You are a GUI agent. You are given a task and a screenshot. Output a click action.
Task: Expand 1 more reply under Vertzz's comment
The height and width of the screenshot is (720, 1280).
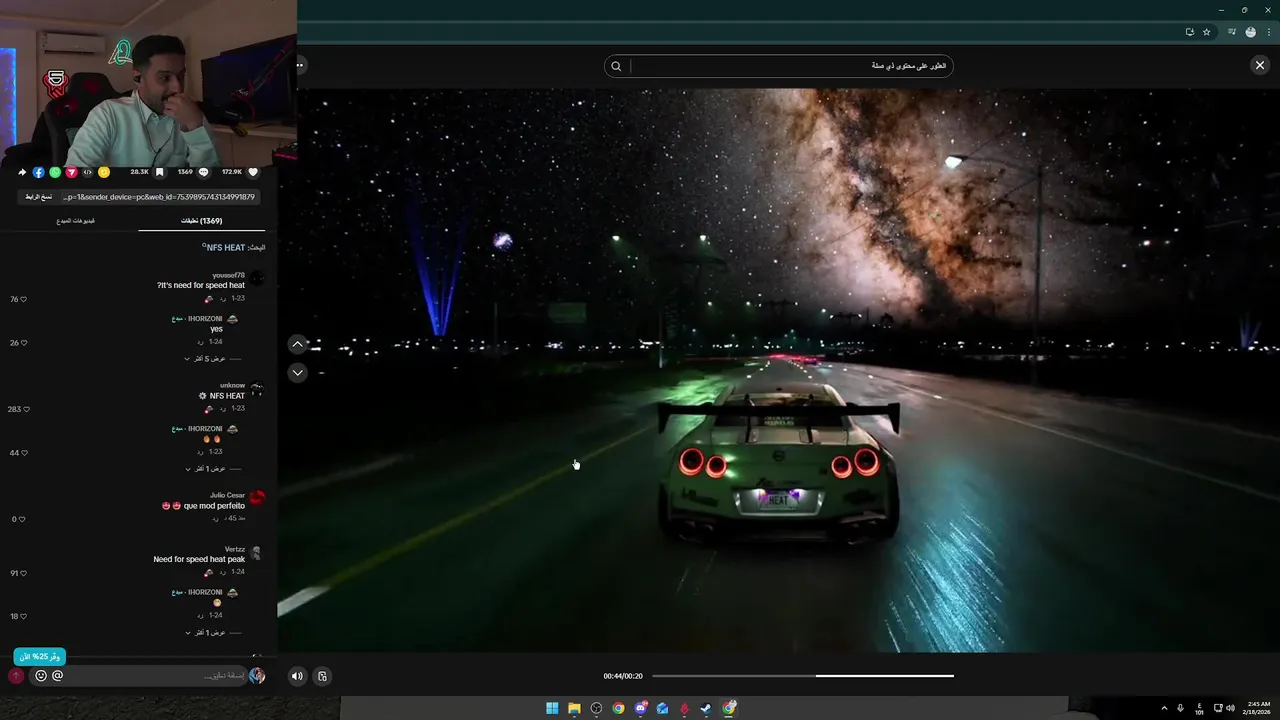click(x=205, y=632)
